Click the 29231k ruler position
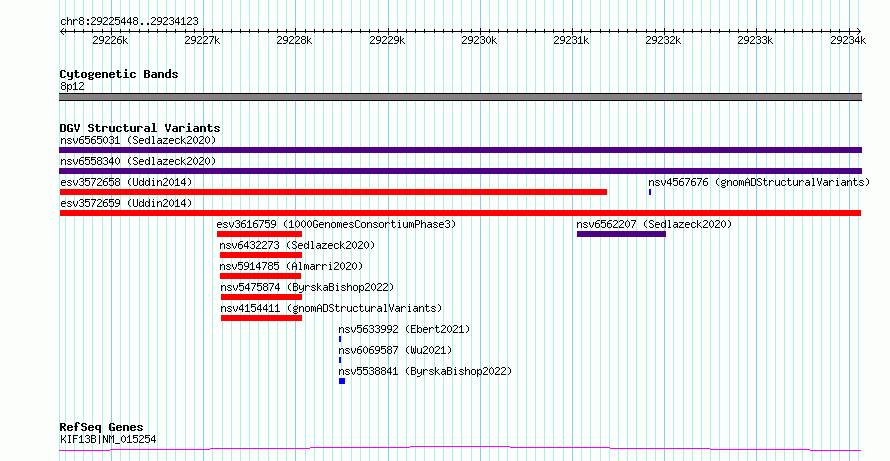 [x=572, y=40]
